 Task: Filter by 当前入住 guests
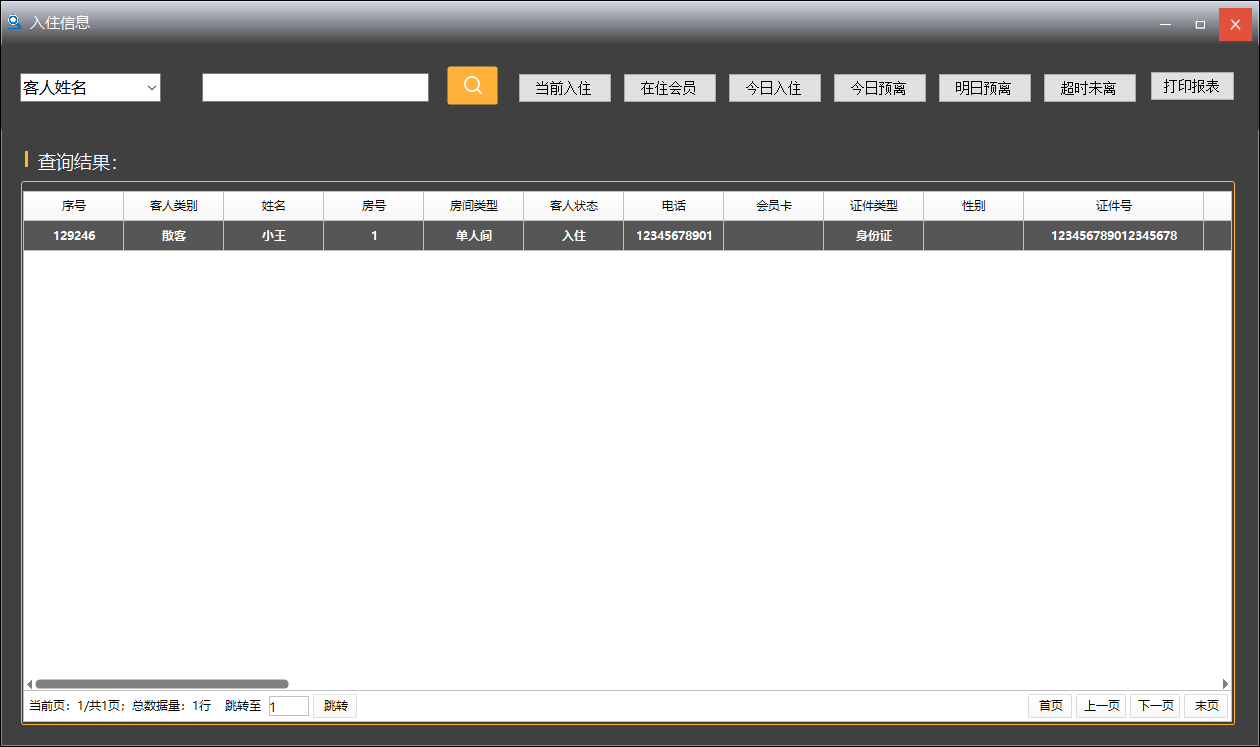click(x=564, y=88)
